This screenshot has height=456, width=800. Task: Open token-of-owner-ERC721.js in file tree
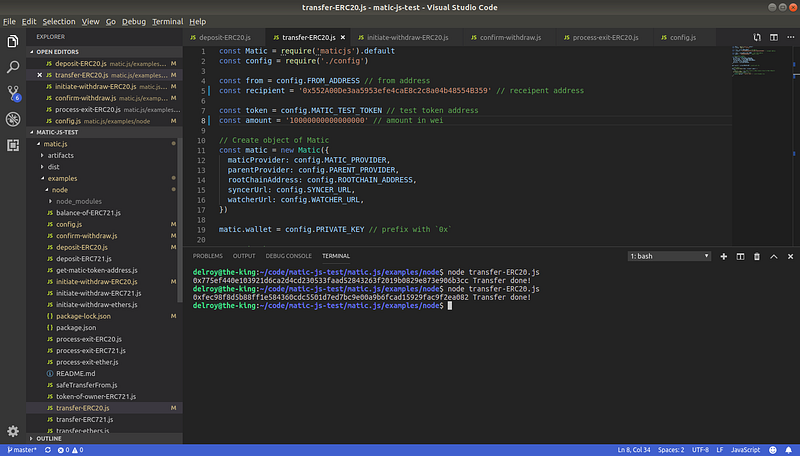point(104,396)
